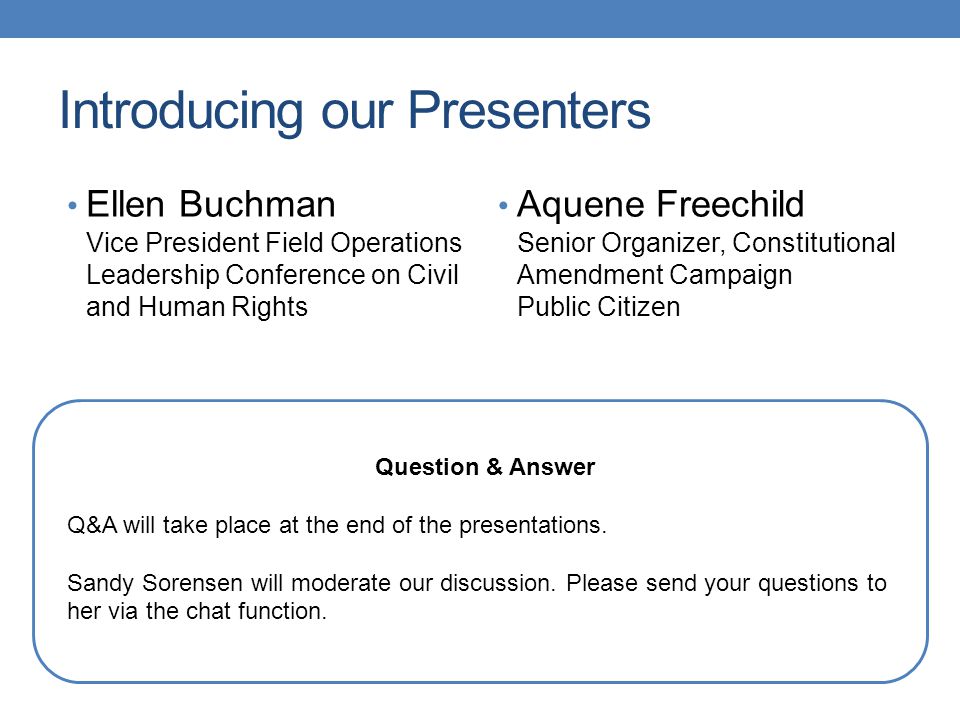Click the 'Public Citizen' organization text

pyautogui.click(x=599, y=307)
